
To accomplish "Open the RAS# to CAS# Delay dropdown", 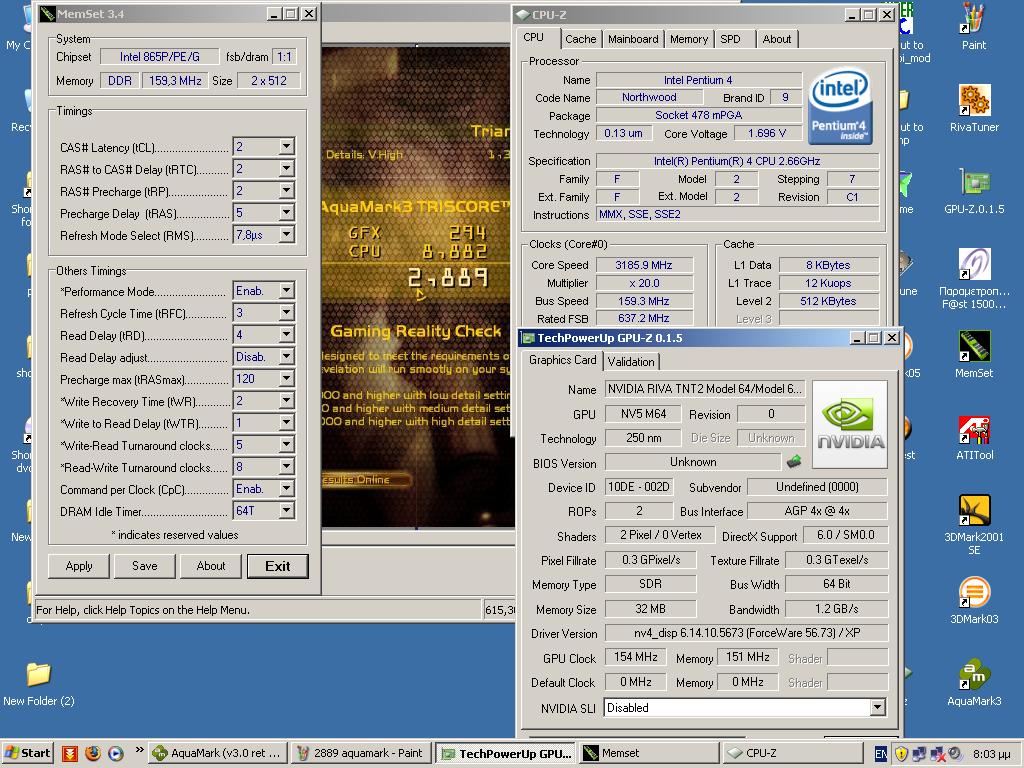I will 286,168.
